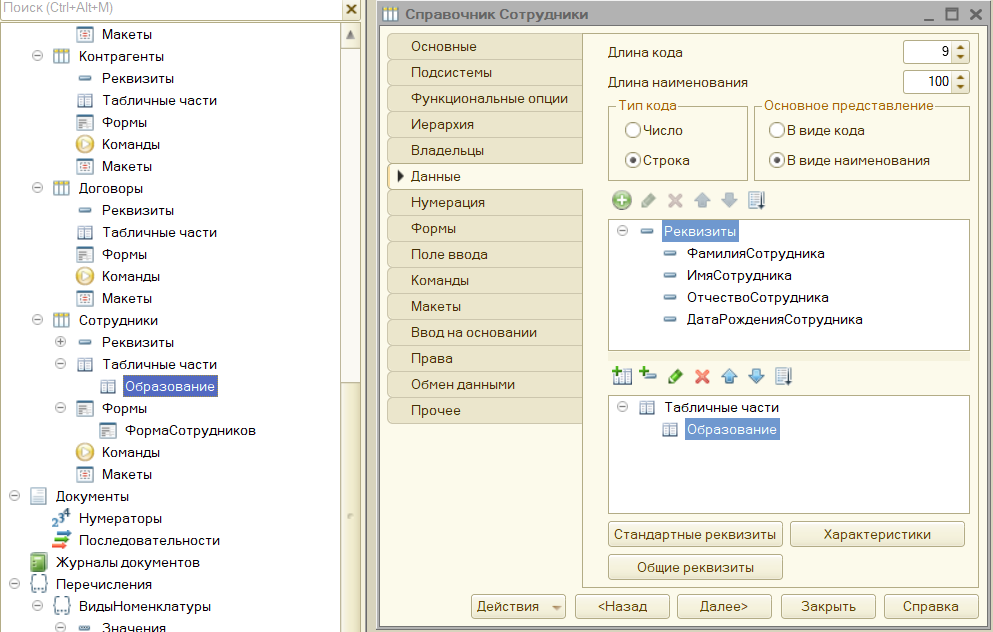
Task: Open Формы tab in dialog
Action: tap(485, 229)
